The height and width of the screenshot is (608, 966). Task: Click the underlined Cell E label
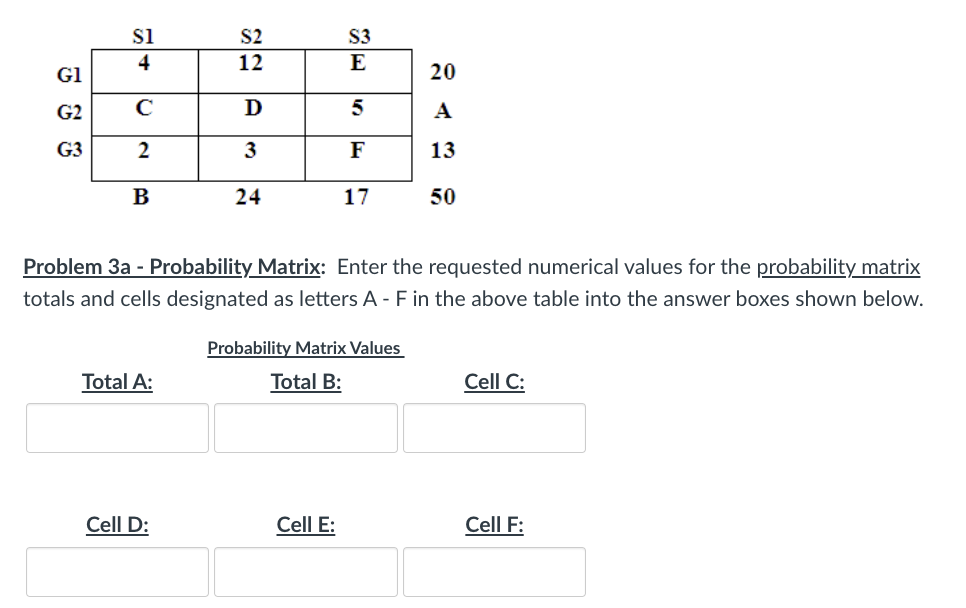click(x=305, y=524)
